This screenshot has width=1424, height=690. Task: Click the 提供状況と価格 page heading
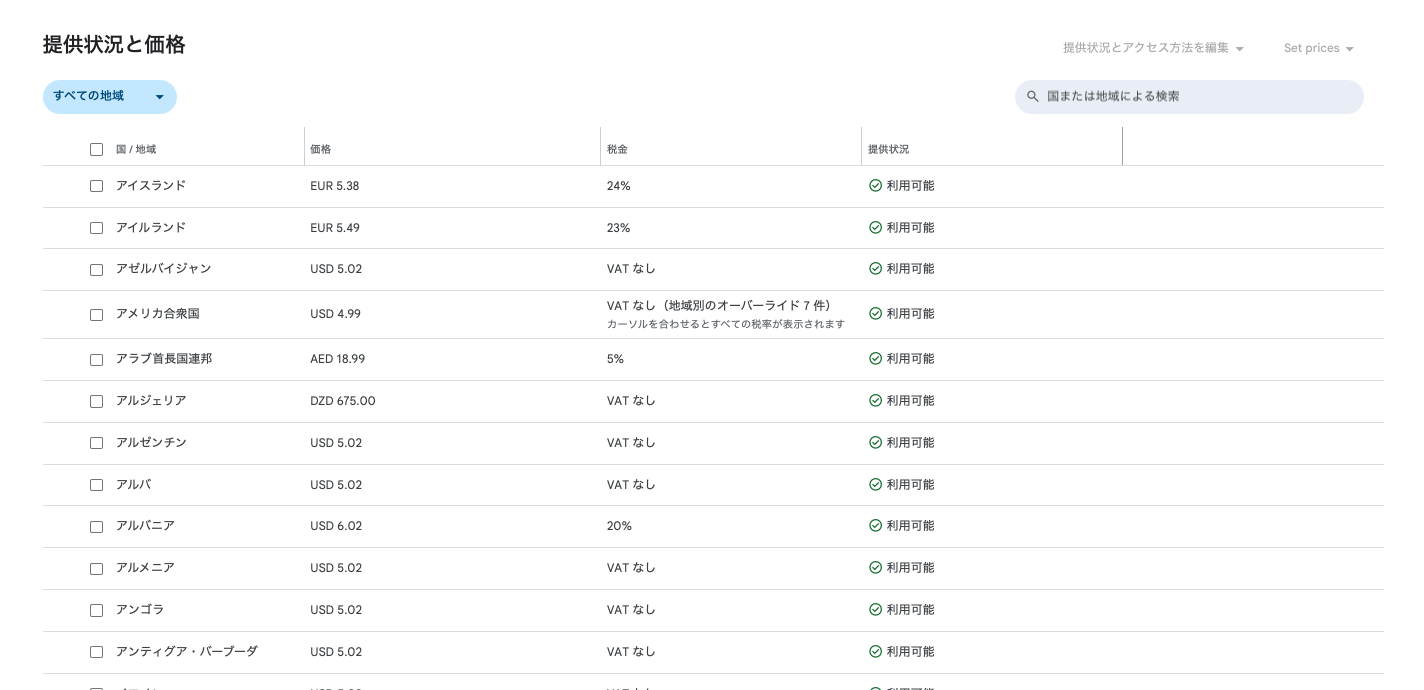pyautogui.click(x=114, y=45)
